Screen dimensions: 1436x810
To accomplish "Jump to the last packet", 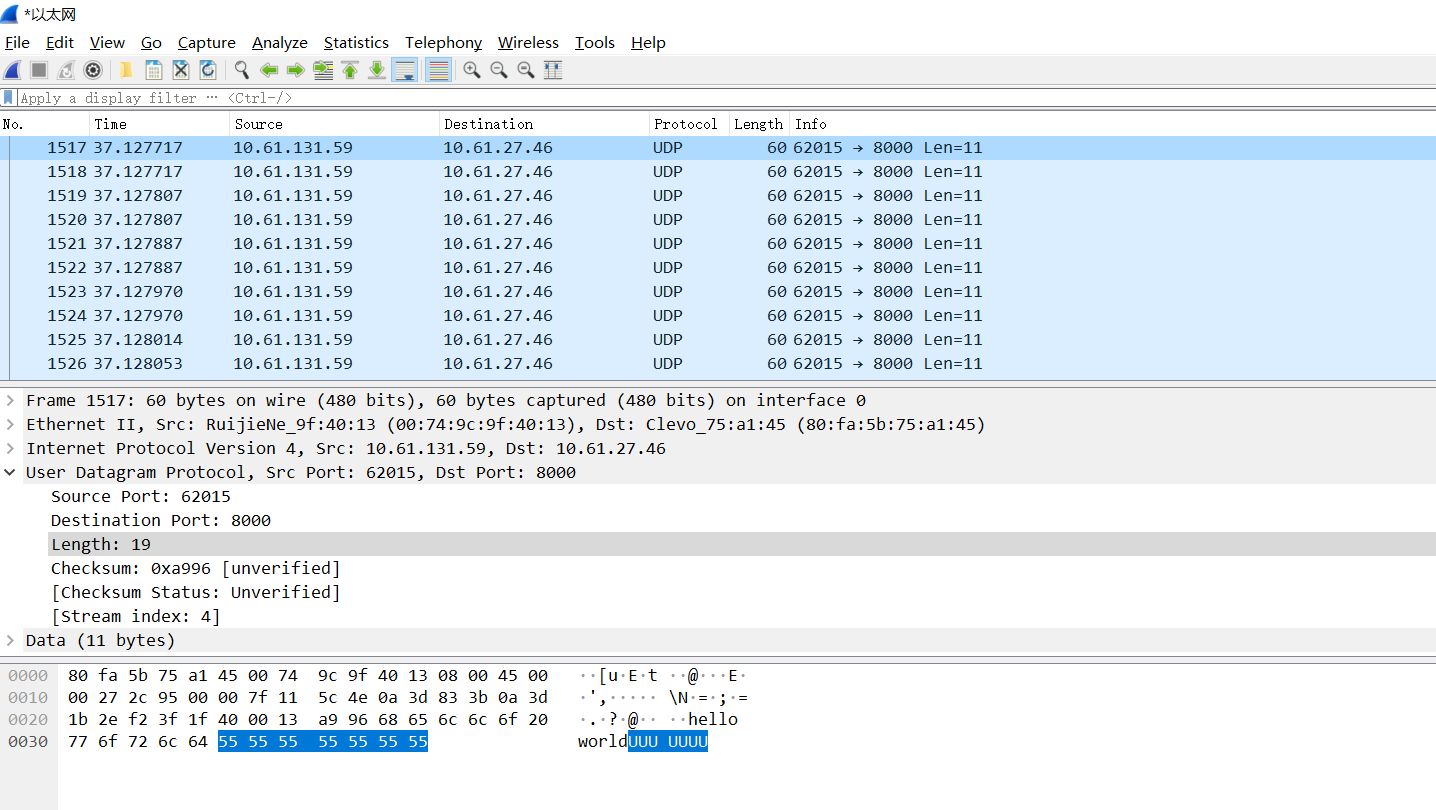I will click(x=377, y=70).
